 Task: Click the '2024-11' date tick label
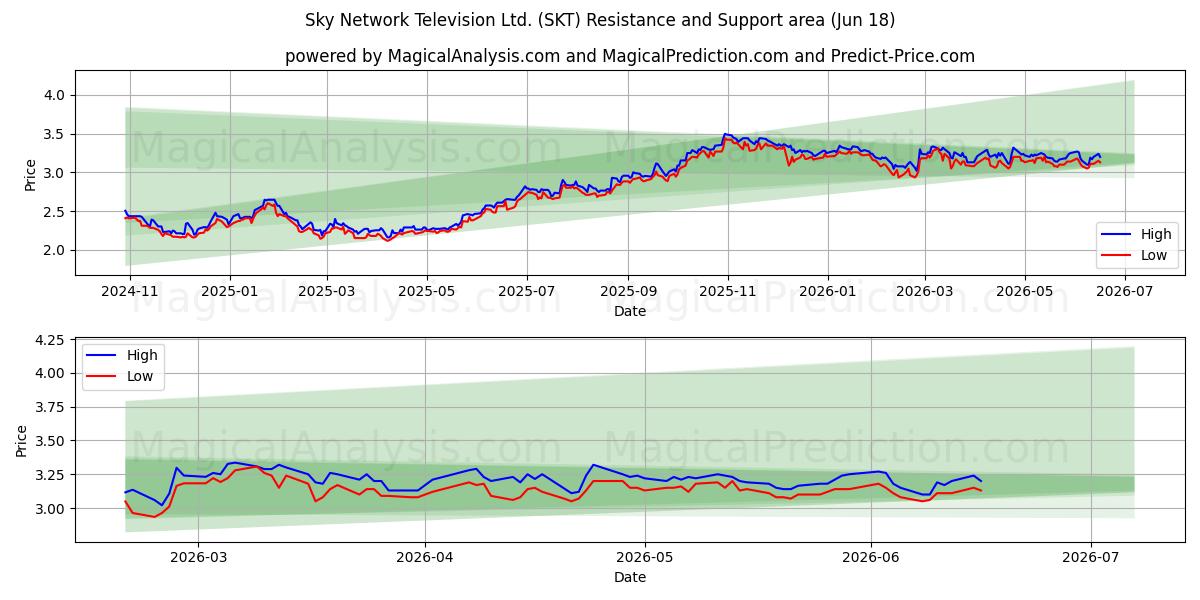(x=130, y=291)
